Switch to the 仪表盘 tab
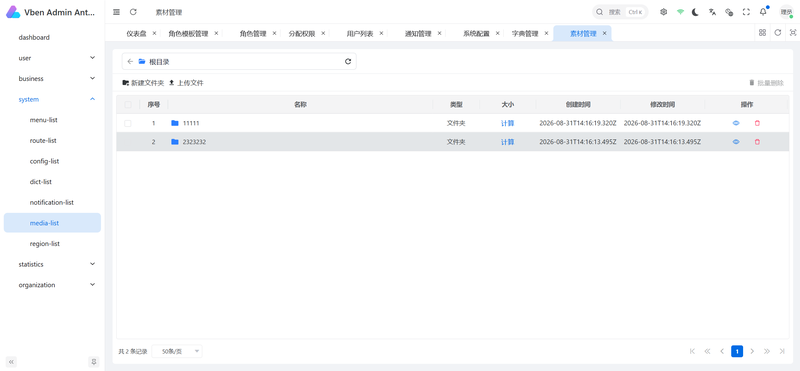 pos(136,34)
